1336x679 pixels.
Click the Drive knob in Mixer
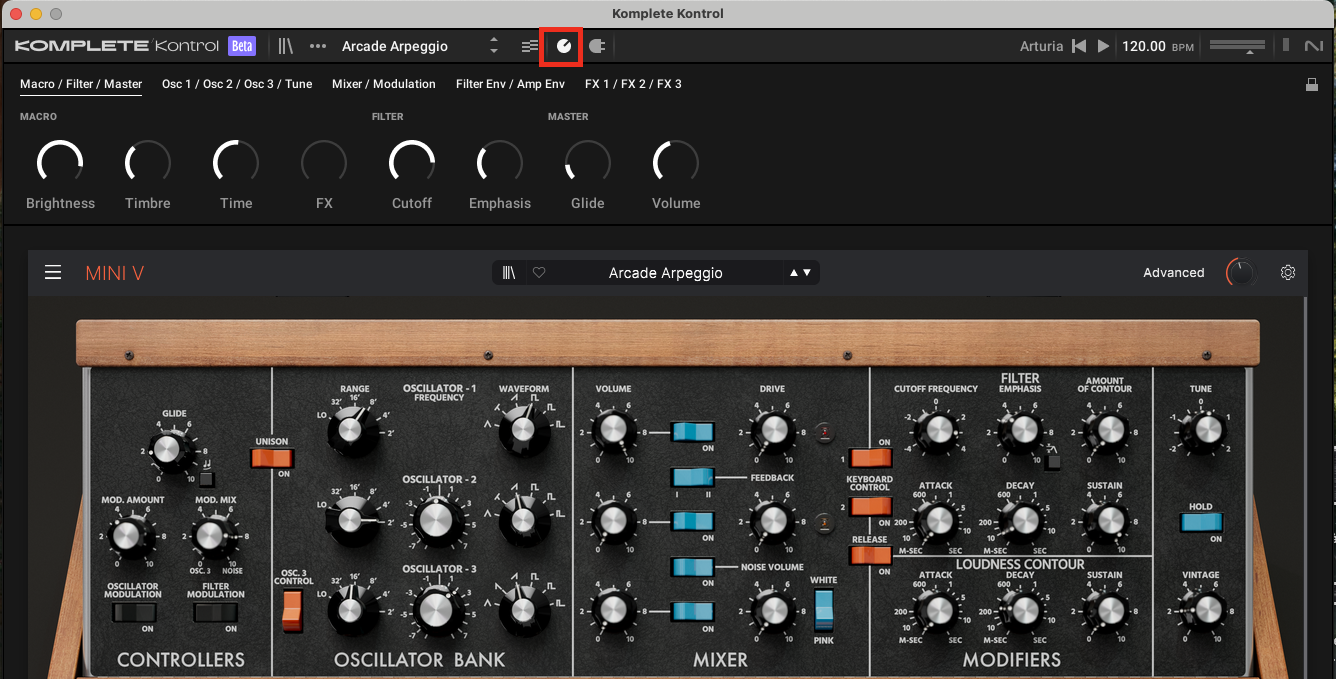(x=772, y=431)
